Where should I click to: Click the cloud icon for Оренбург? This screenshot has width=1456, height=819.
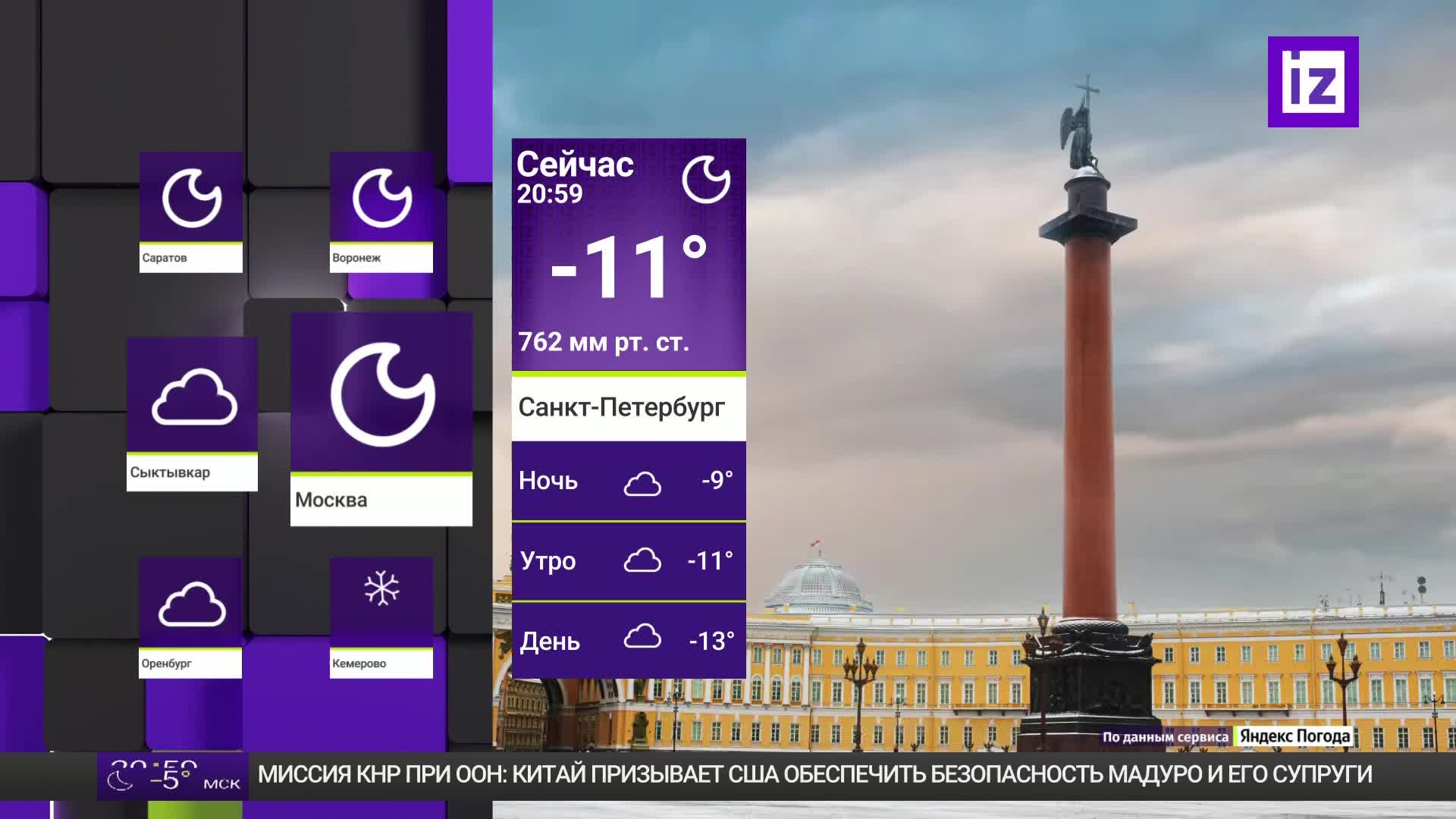tap(191, 604)
